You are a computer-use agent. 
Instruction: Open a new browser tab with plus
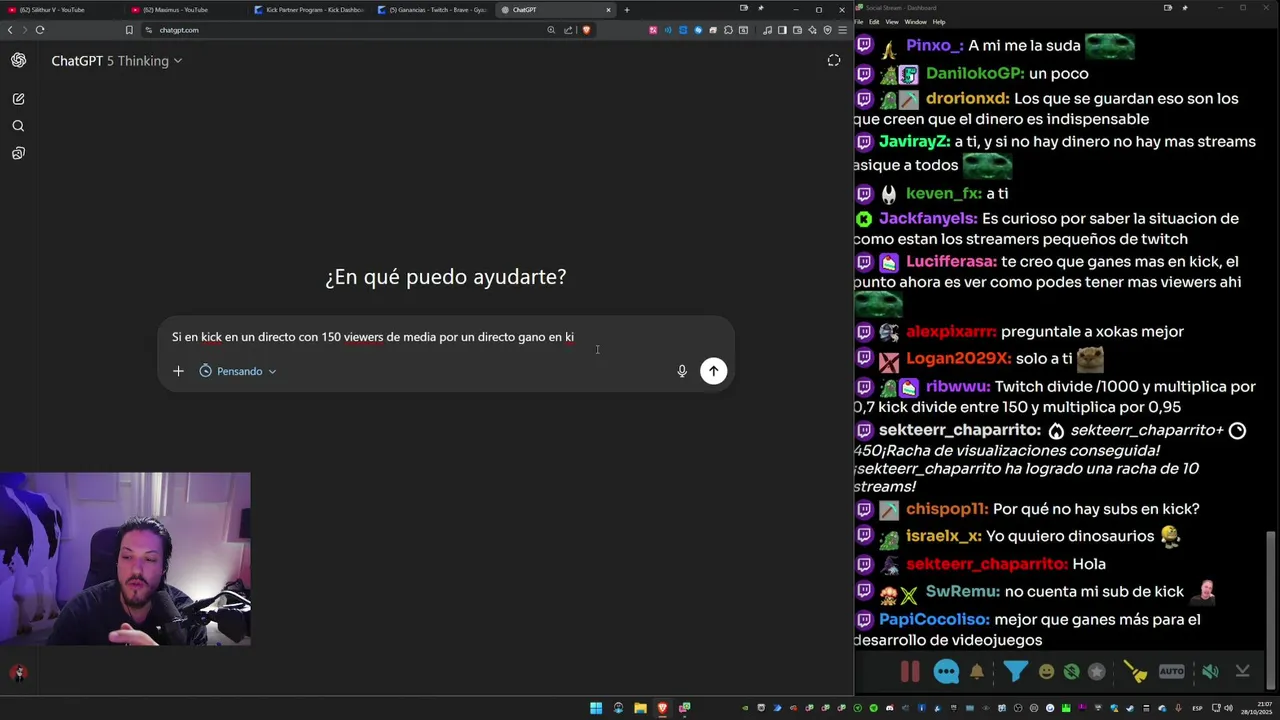coord(627,10)
